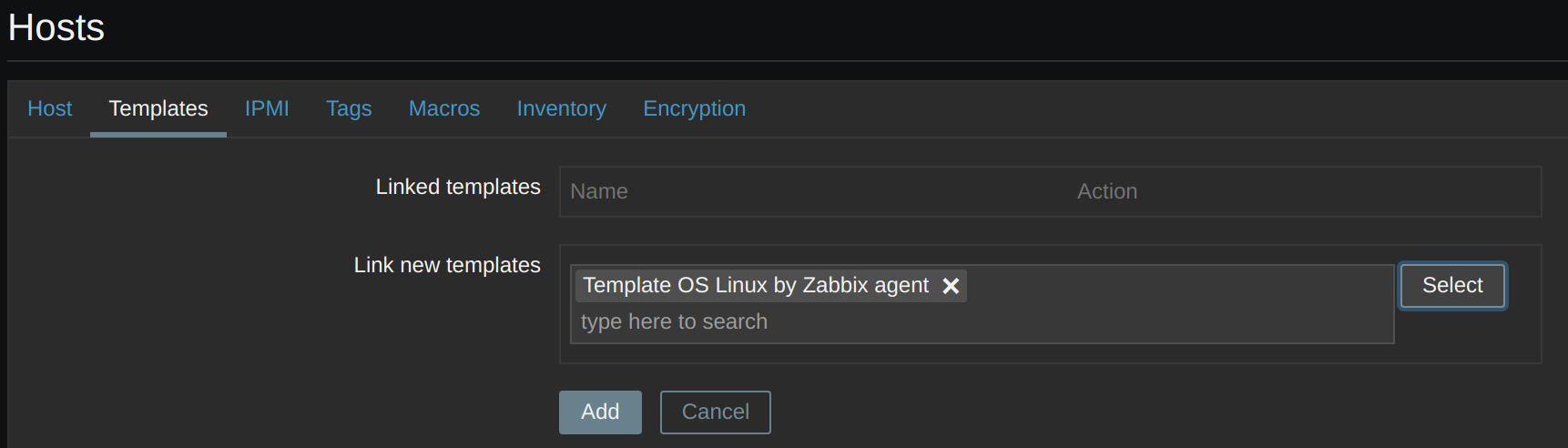Screen dimensions: 1568x448
Task: Switch to the Host tab
Action: pos(49,108)
